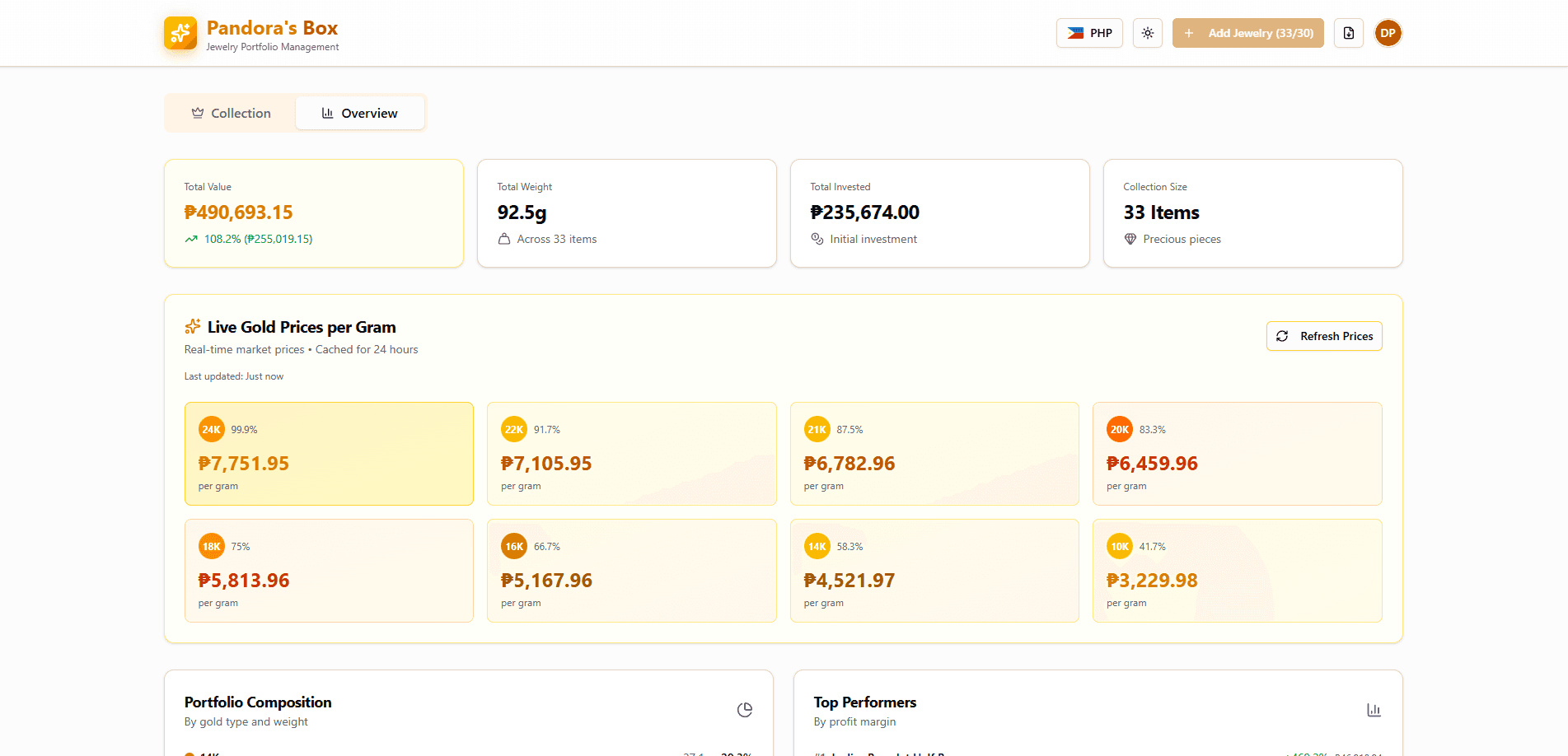Open the PHP currency selector

[1088, 33]
